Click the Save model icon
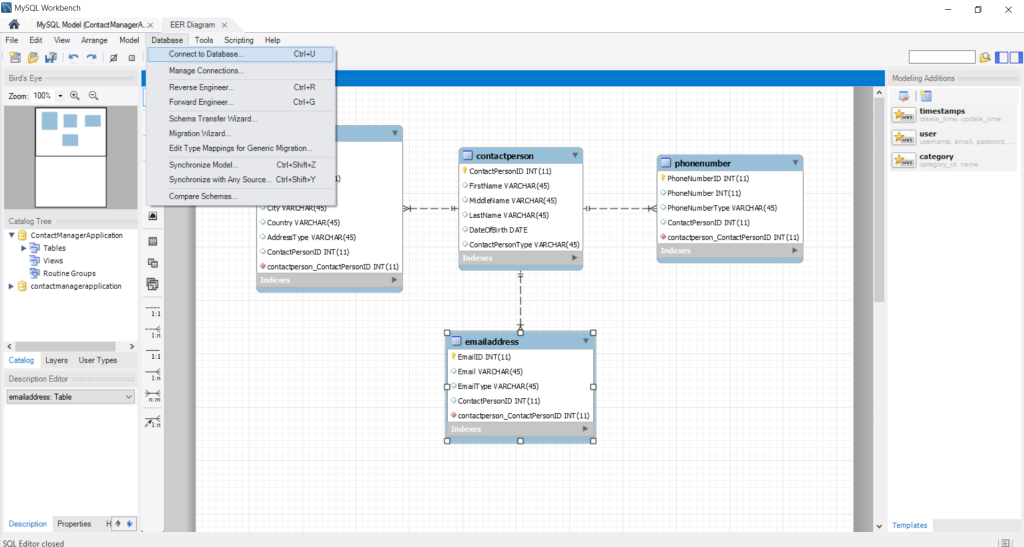This screenshot has height=547, width=1024. click(x=50, y=57)
